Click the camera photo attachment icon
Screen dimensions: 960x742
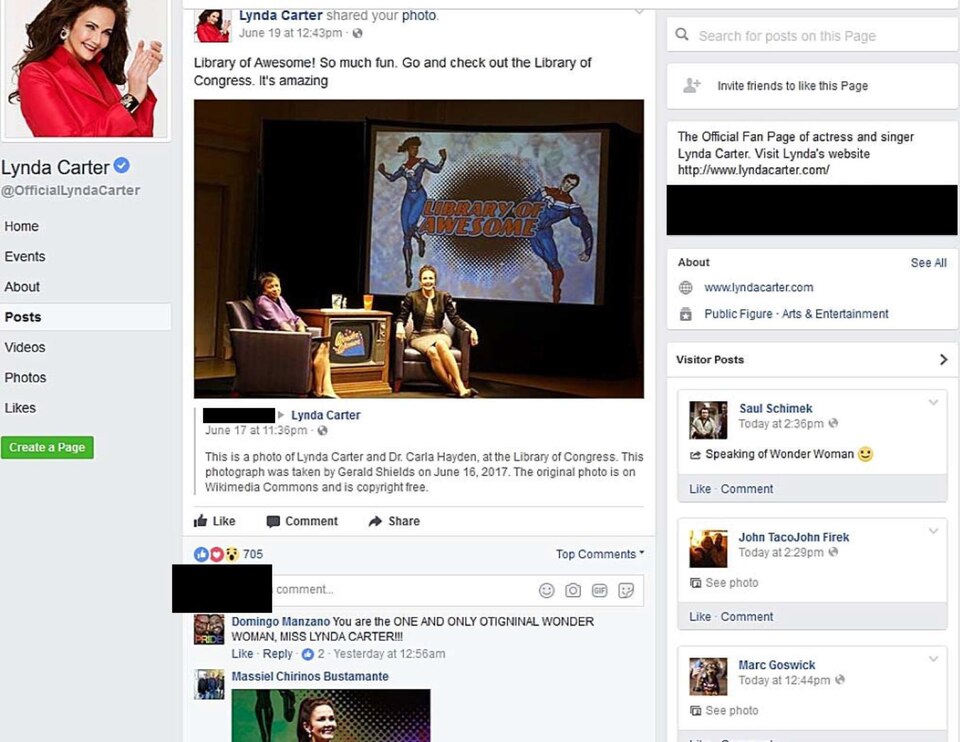tap(573, 590)
